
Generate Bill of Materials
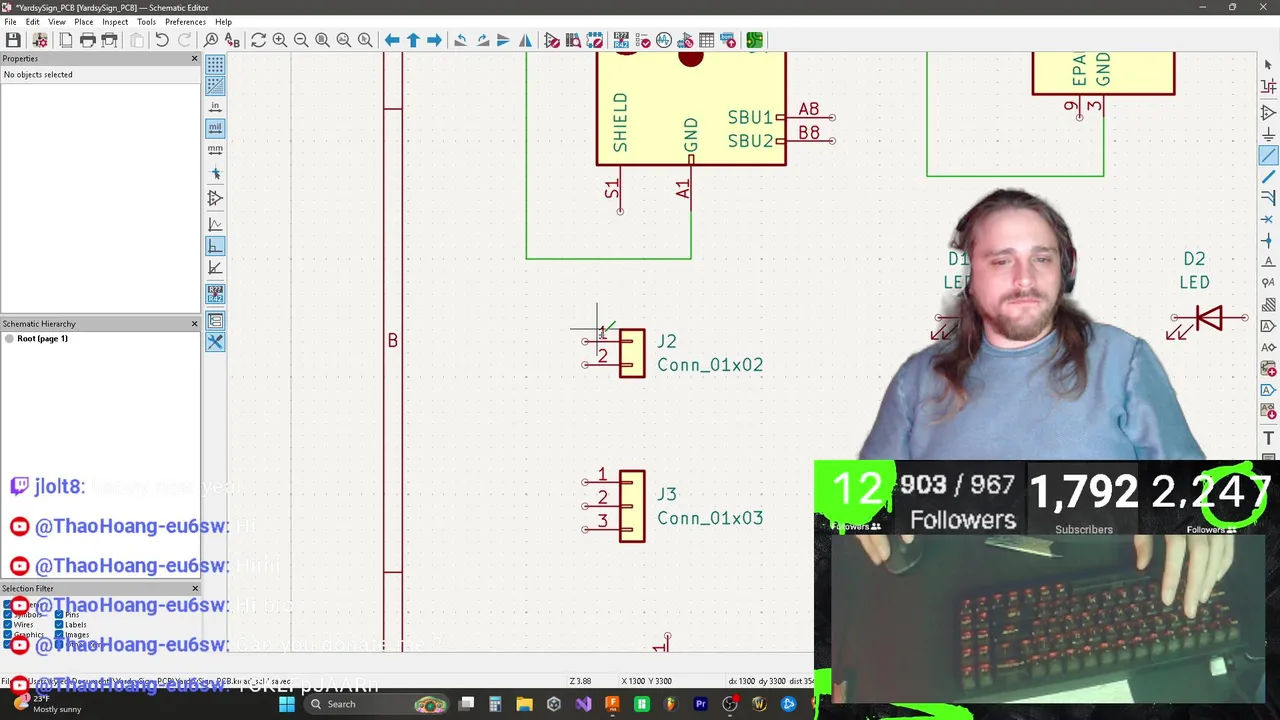728,40
